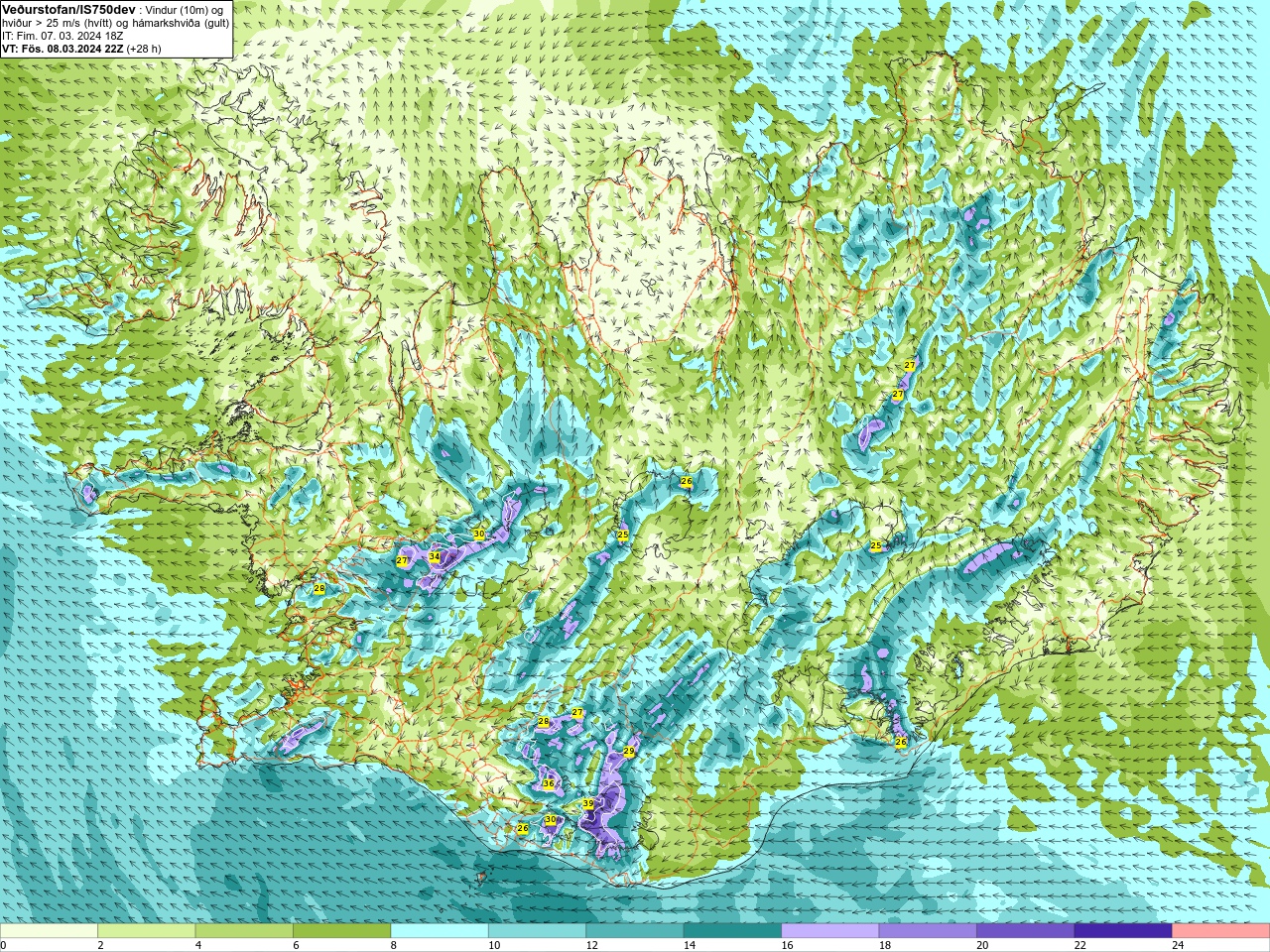Pick the 18–20 m/s purple legend swatch
Screen dimensions: 1270x952
[x=929, y=930]
